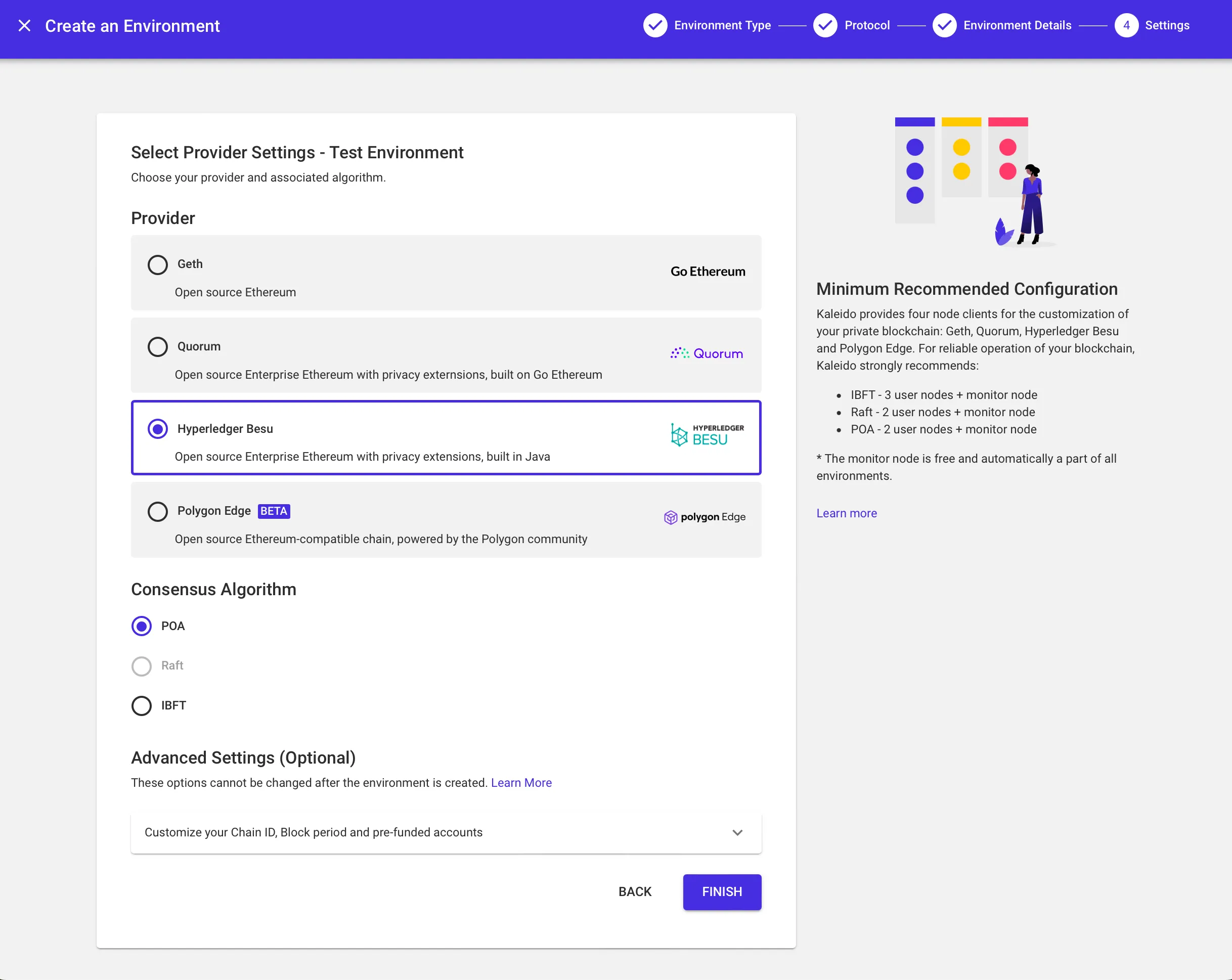This screenshot has height=980, width=1232.
Task: Choose the Polygon Edge provider option
Action: click(x=158, y=511)
